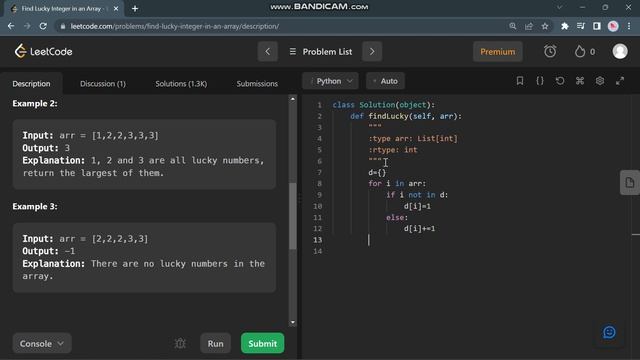Open the browser zoom magnifier icon
Viewport: 640px width, 360px height.
(x=513, y=26)
